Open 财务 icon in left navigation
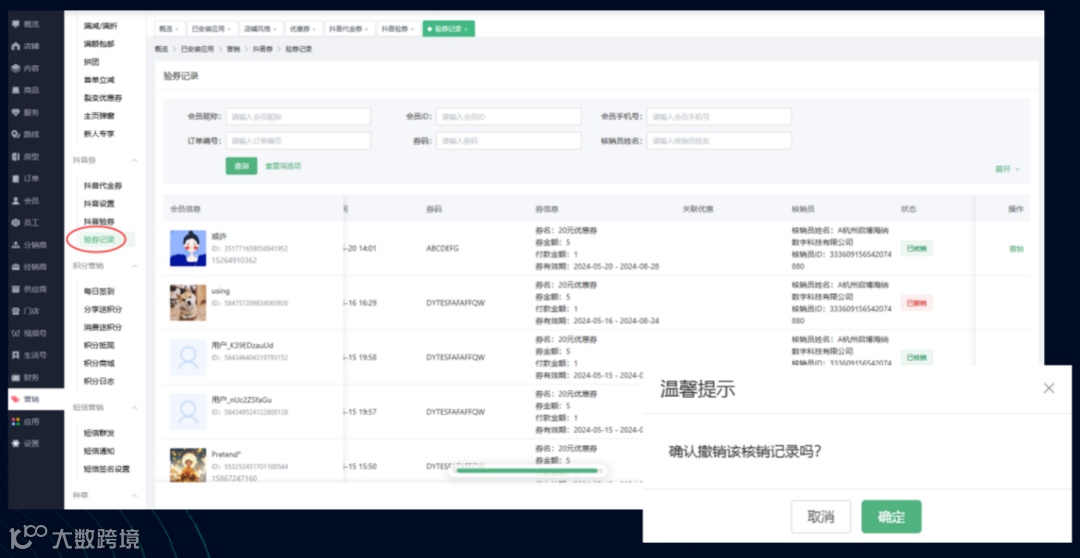Screen dimensions: 1080x558 [16, 377]
